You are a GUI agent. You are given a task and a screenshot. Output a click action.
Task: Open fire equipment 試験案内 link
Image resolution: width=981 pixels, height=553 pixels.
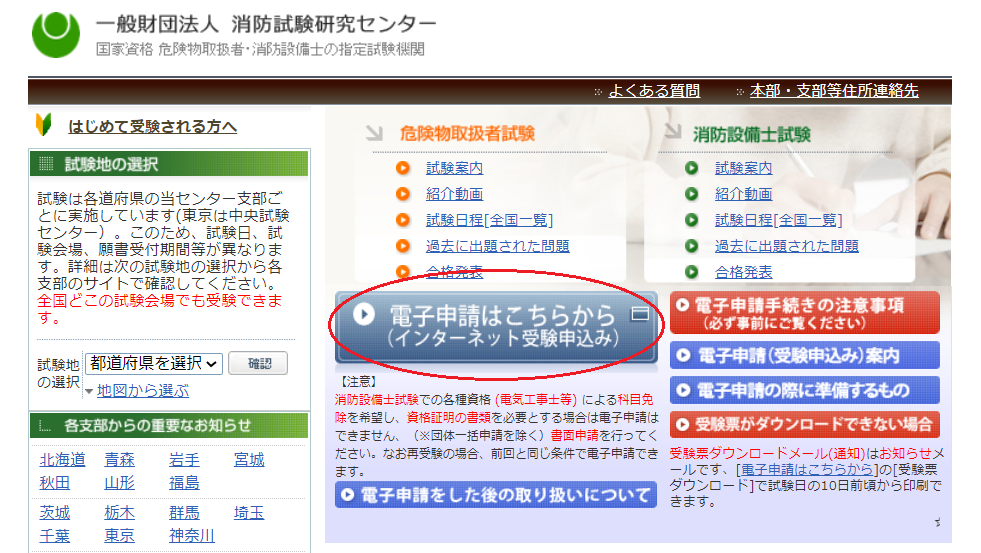point(743,168)
